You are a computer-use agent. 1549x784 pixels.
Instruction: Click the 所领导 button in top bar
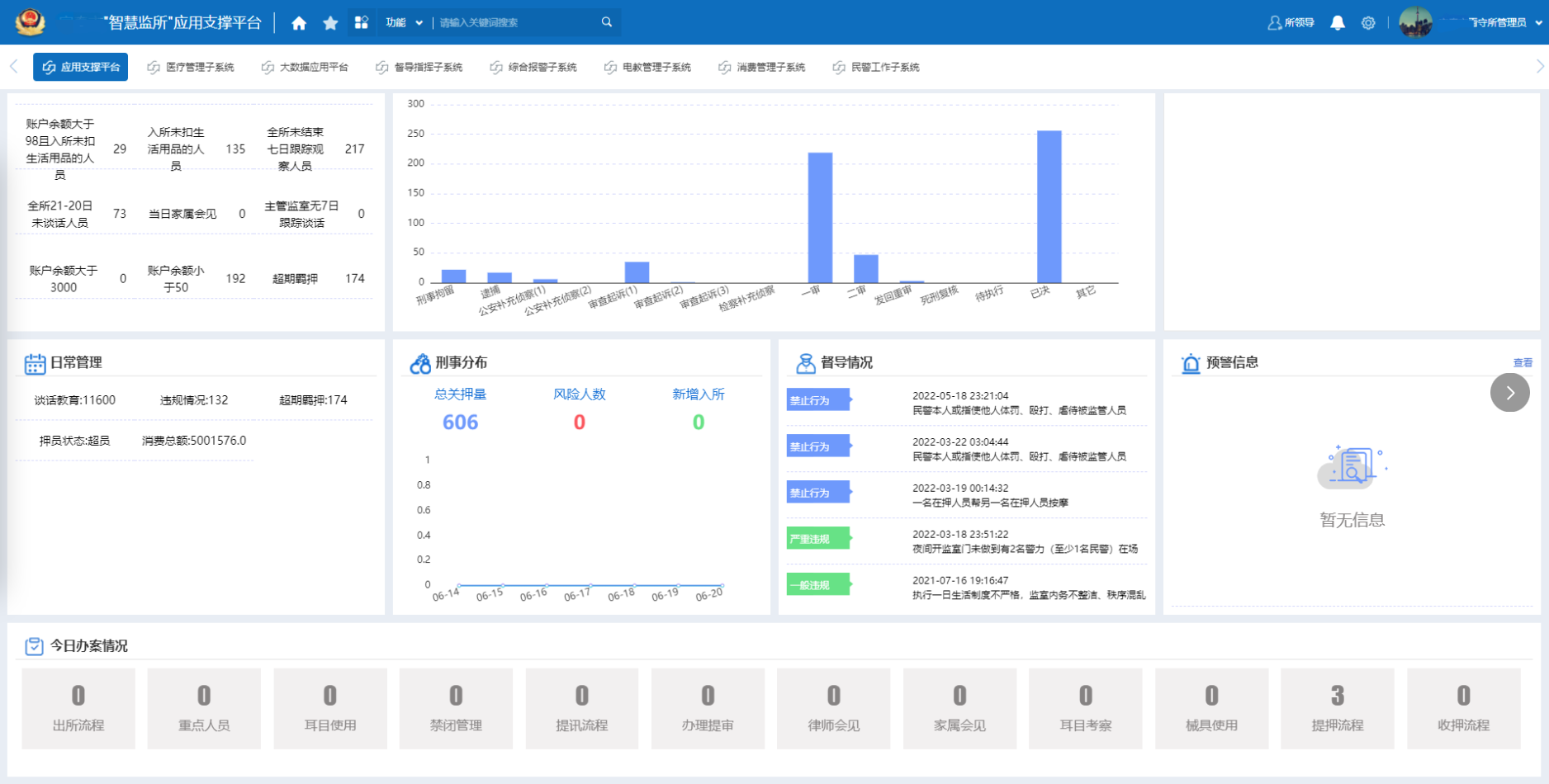pos(1291,22)
